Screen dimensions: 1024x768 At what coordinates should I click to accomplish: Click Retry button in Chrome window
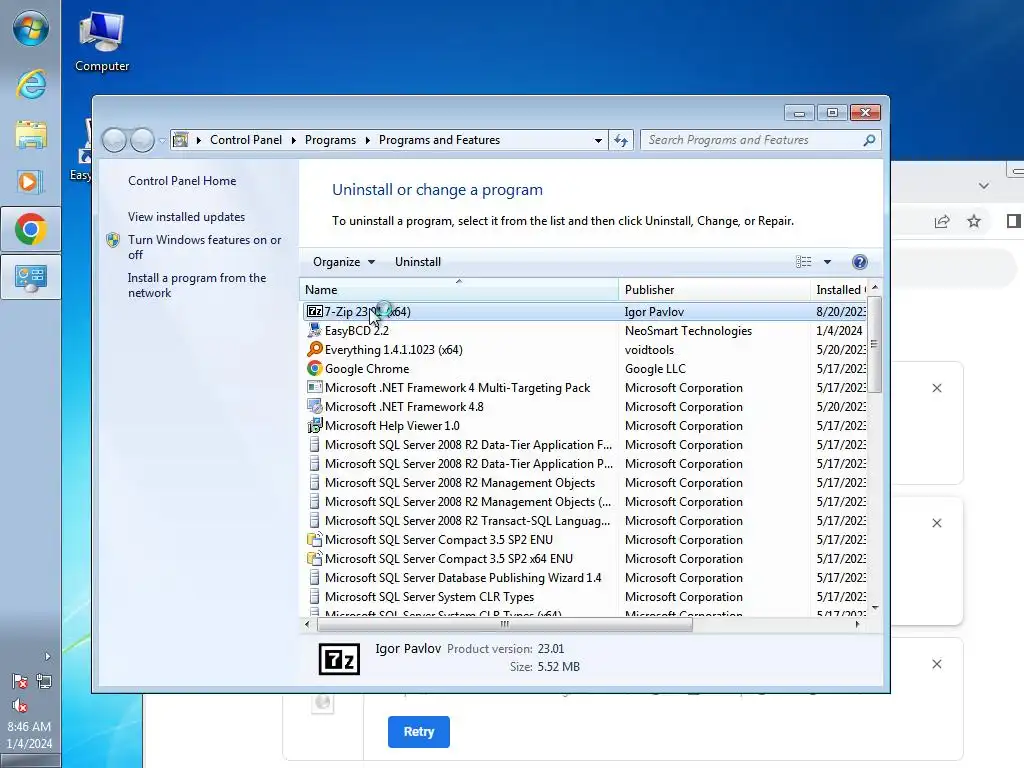click(419, 731)
